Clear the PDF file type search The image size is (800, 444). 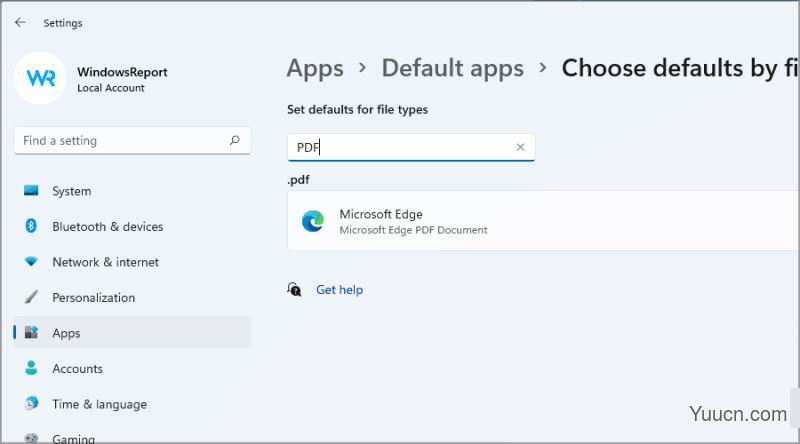[x=520, y=147]
